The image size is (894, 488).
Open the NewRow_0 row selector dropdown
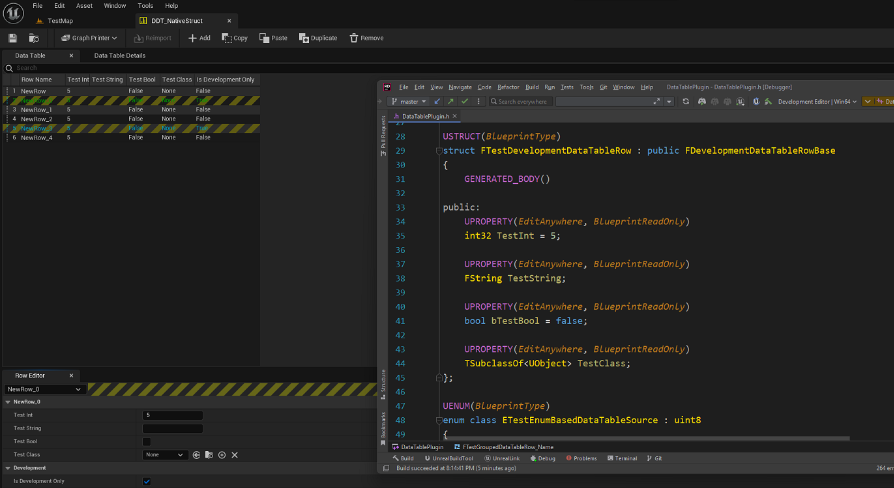click(x=45, y=389)
